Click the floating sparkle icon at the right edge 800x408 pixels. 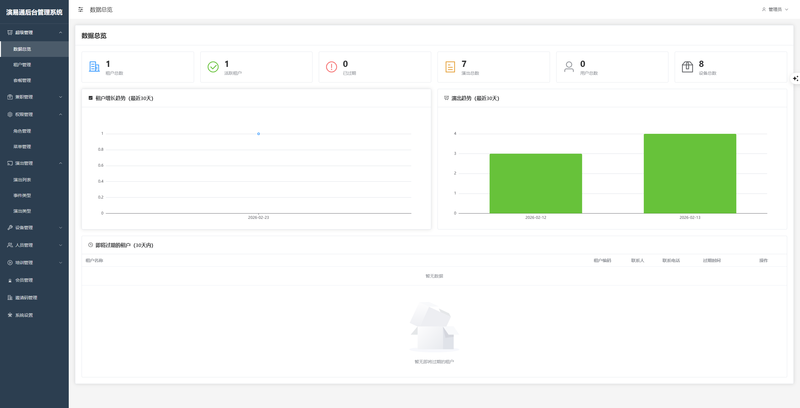tap(795, 79)
